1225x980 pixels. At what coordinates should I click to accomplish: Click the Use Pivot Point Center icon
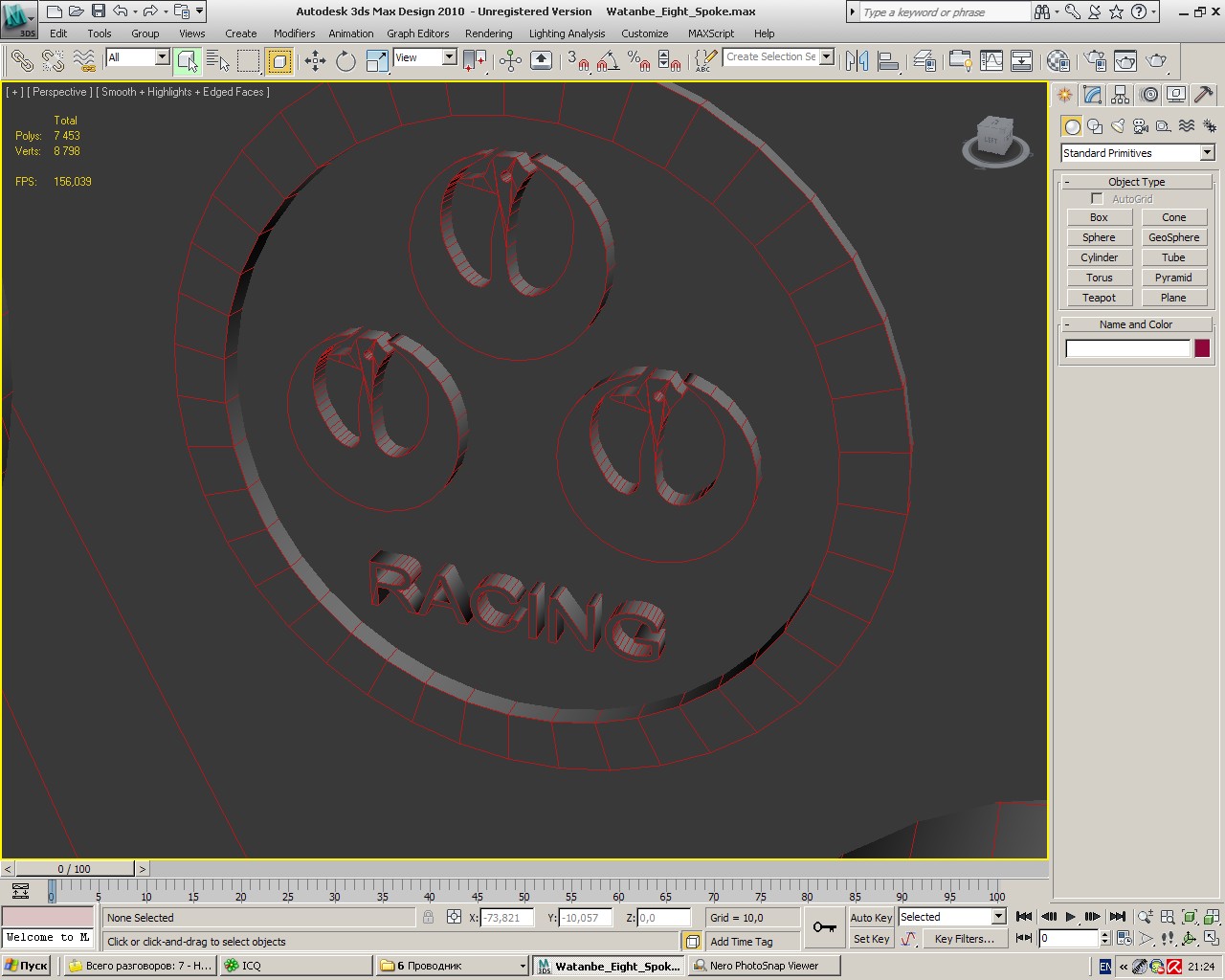475,61
